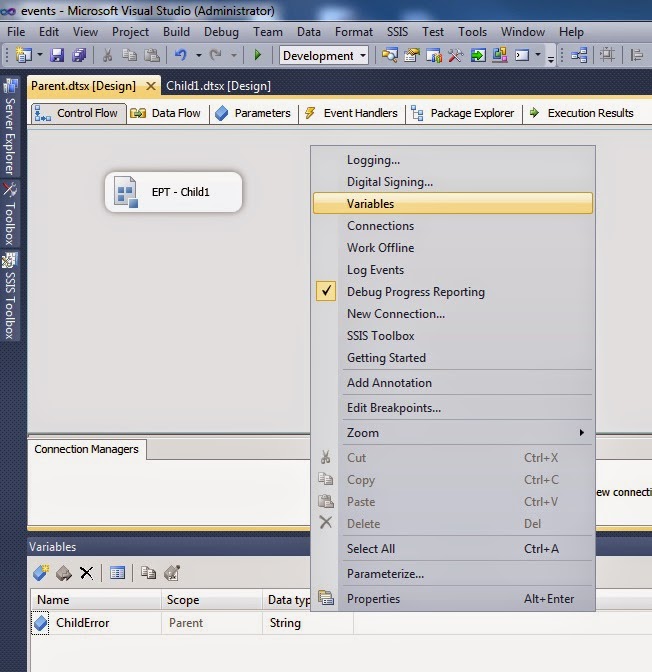Choose Select All in context menu
This screenshot has height=672, width=652.
[453, 549]
